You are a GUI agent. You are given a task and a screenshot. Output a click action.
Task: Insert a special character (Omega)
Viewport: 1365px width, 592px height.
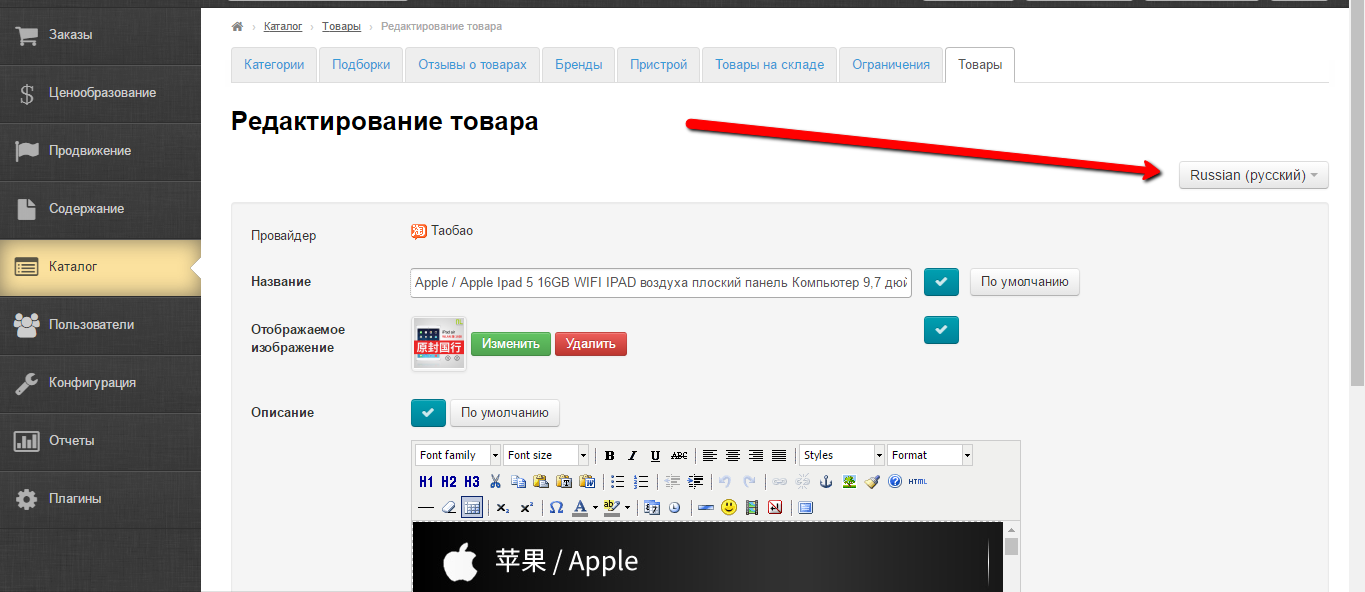click(557, 507)
